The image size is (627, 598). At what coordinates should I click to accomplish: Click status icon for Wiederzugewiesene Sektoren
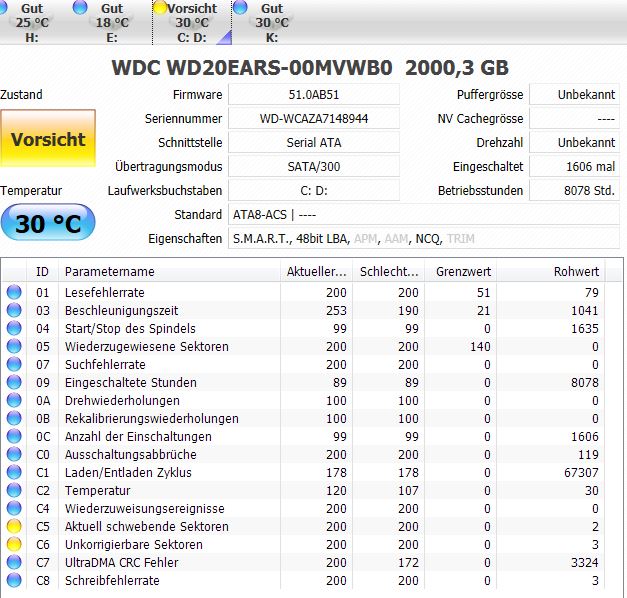pyautogui.click(x=14, y=346)
